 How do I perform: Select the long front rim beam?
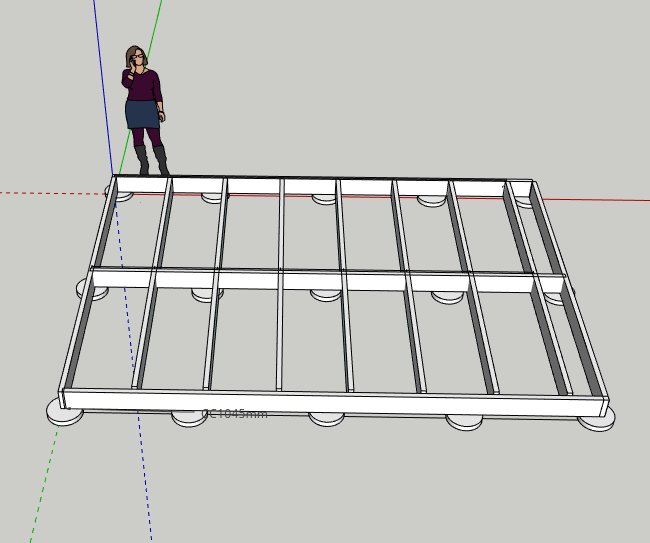tap(334, 402)
